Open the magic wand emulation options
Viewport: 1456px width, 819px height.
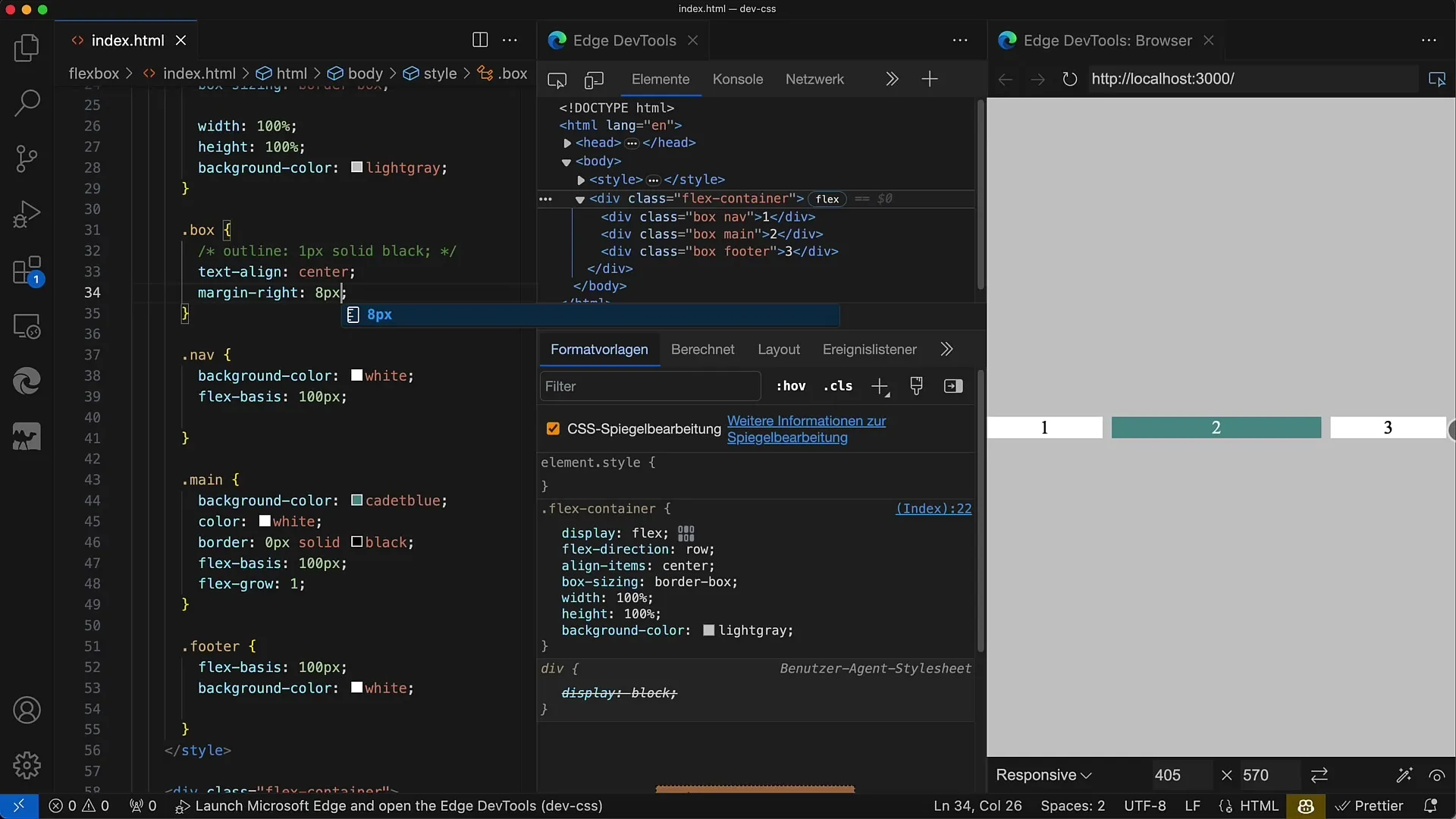click(1404, 775)
